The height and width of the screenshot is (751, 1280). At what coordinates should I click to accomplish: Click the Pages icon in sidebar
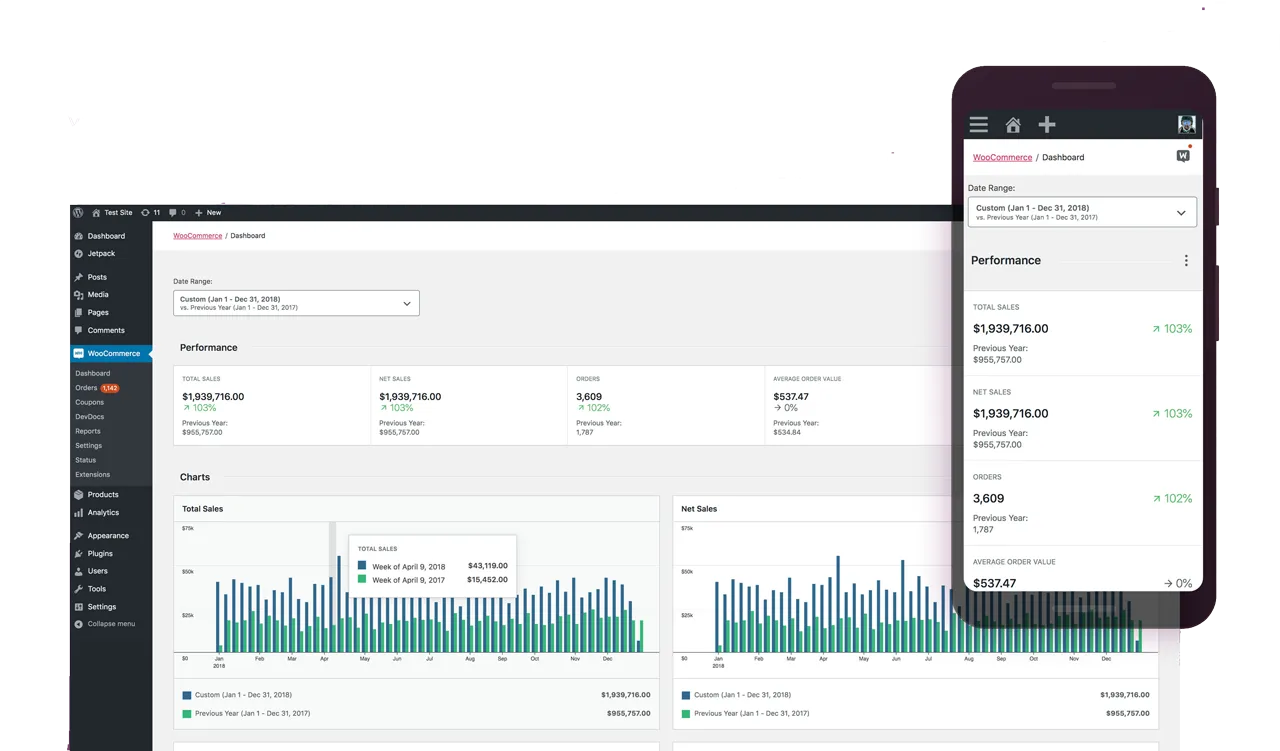point(78,313)
